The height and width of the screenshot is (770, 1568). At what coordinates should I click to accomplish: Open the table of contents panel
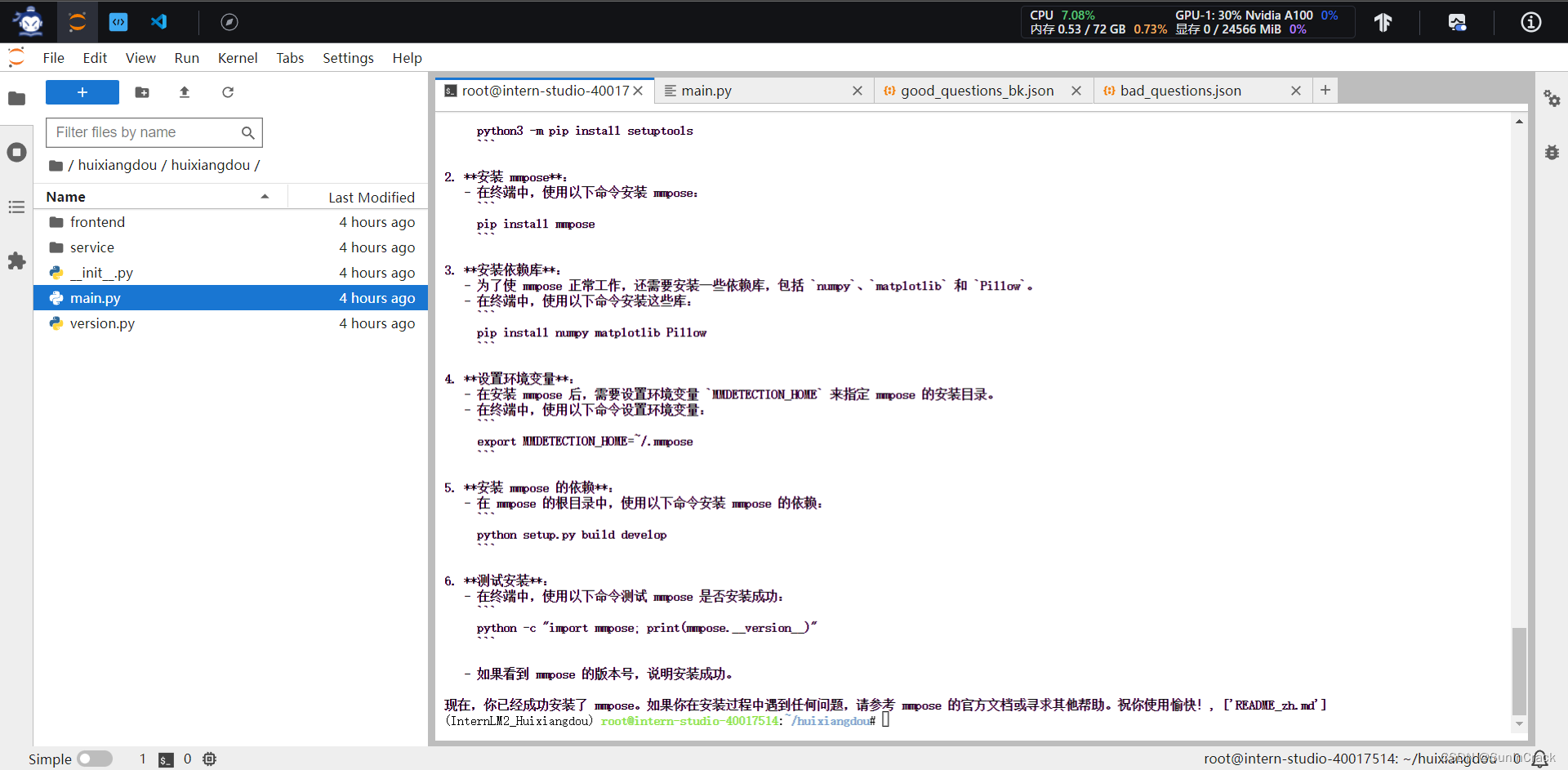16,207
